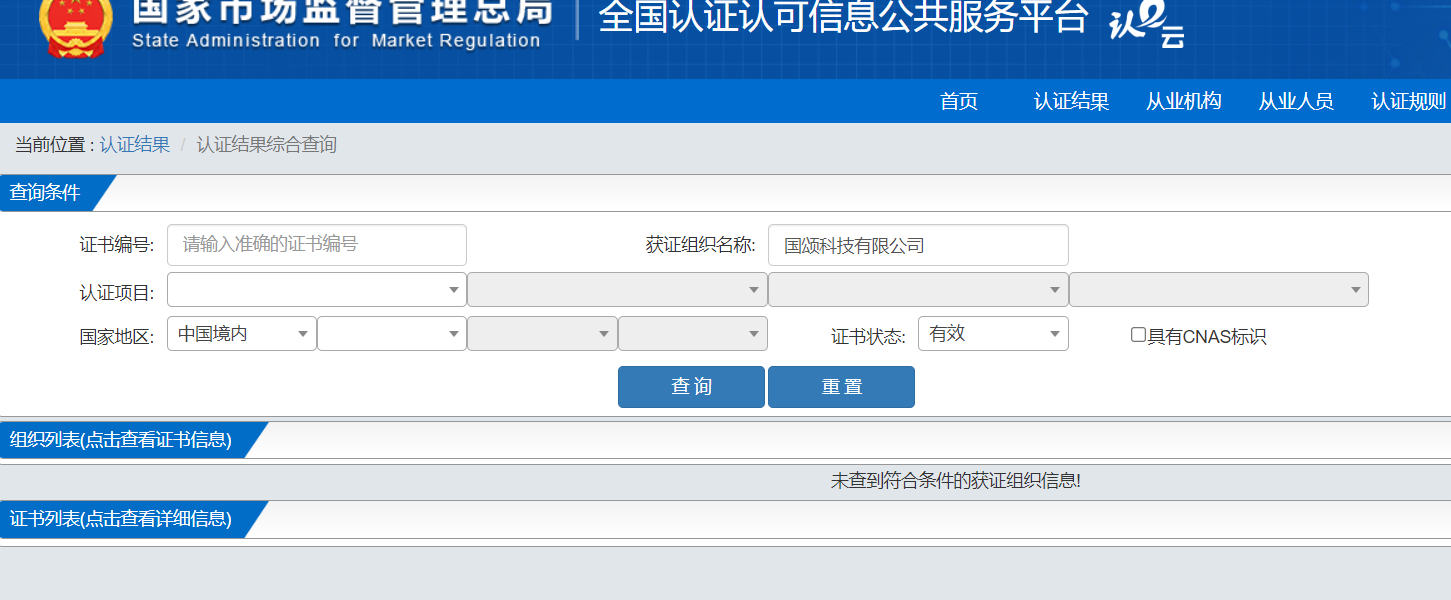Image resolution: width=1451 pixels, height=600 pixels.
Task: Open the 从业机构 menu item
Action: pyautogui.click(x=1184, y=101)
